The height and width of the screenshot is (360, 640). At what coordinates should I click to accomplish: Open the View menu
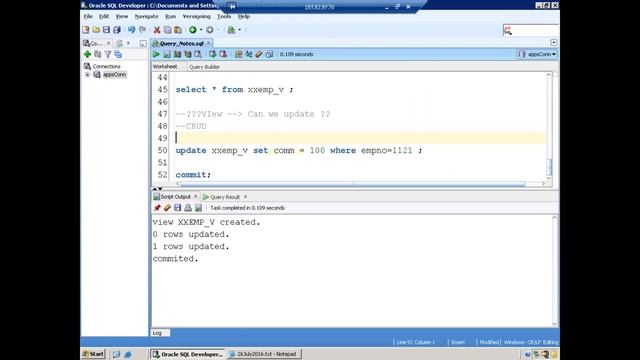[x=122, y=16]
